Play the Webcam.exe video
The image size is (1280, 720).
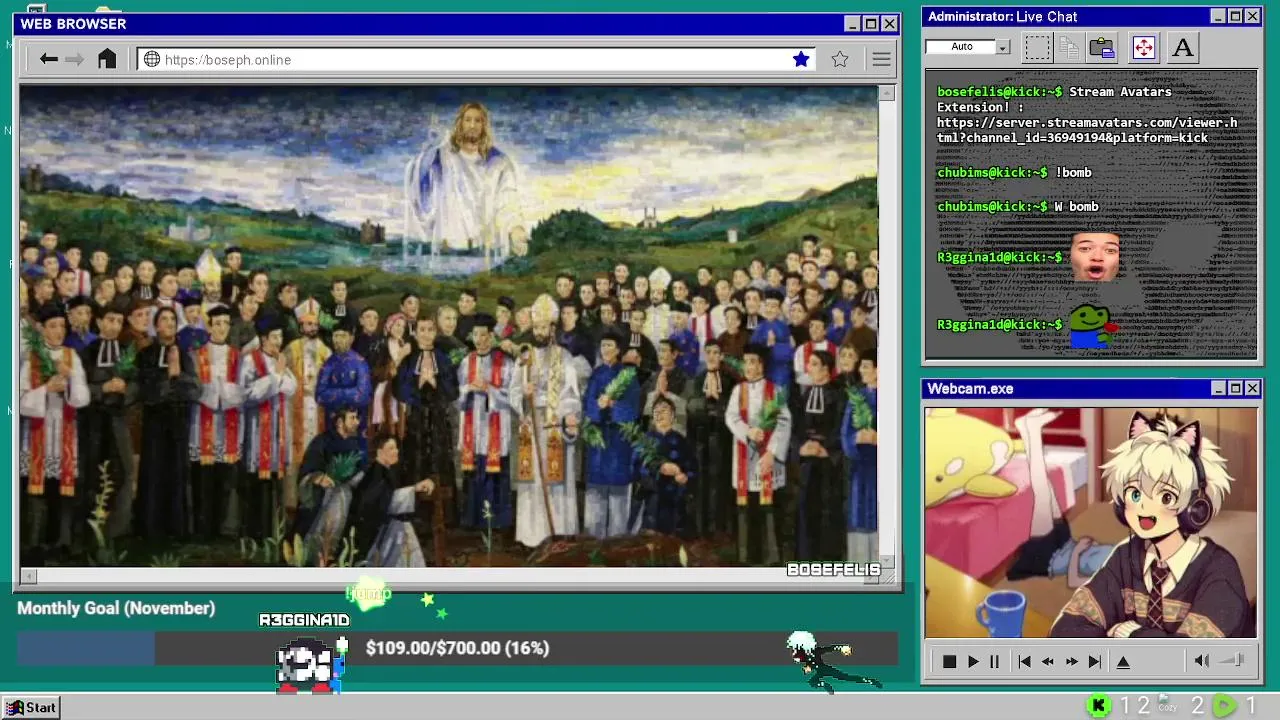click(x=972, y=661)
